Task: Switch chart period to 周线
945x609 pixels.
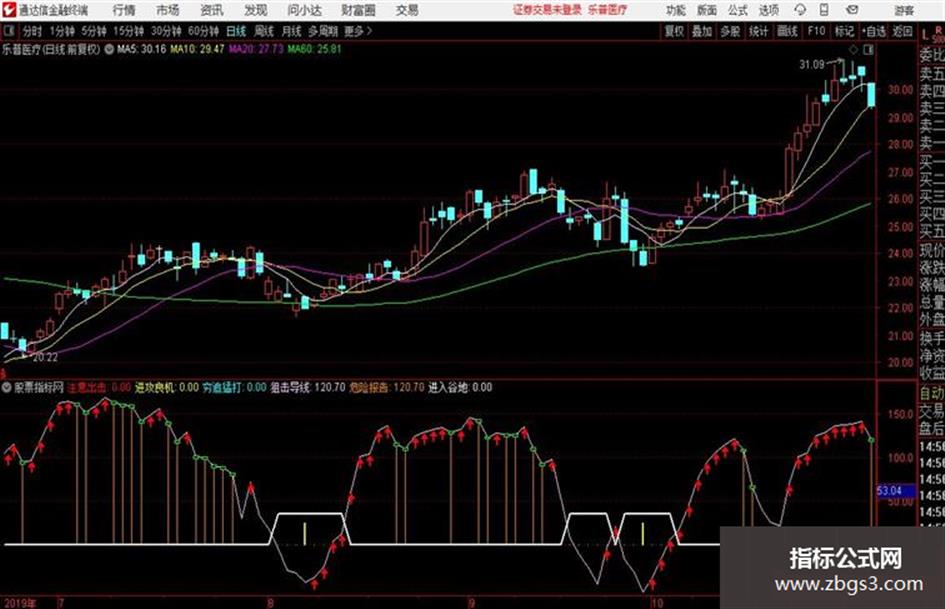Action: click(x=263, y=31)
